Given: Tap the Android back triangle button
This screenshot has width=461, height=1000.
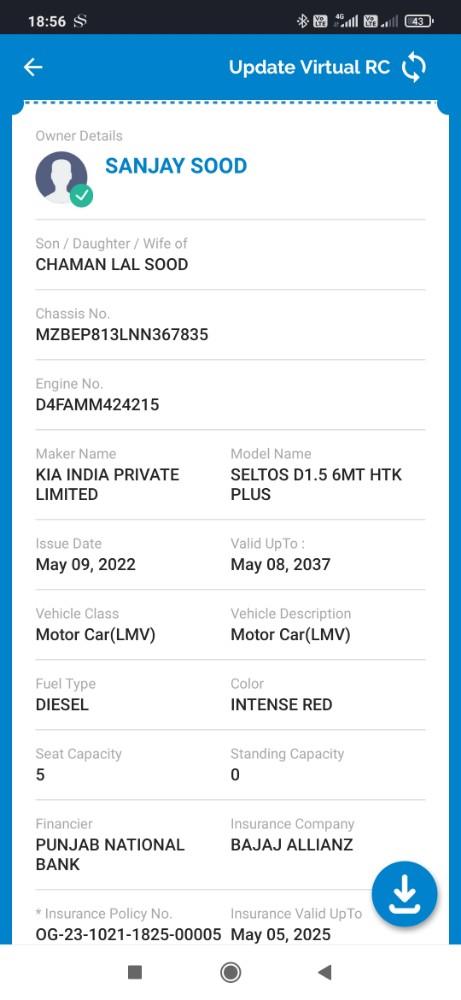Looking at the screenshot, I should point(325,972).
